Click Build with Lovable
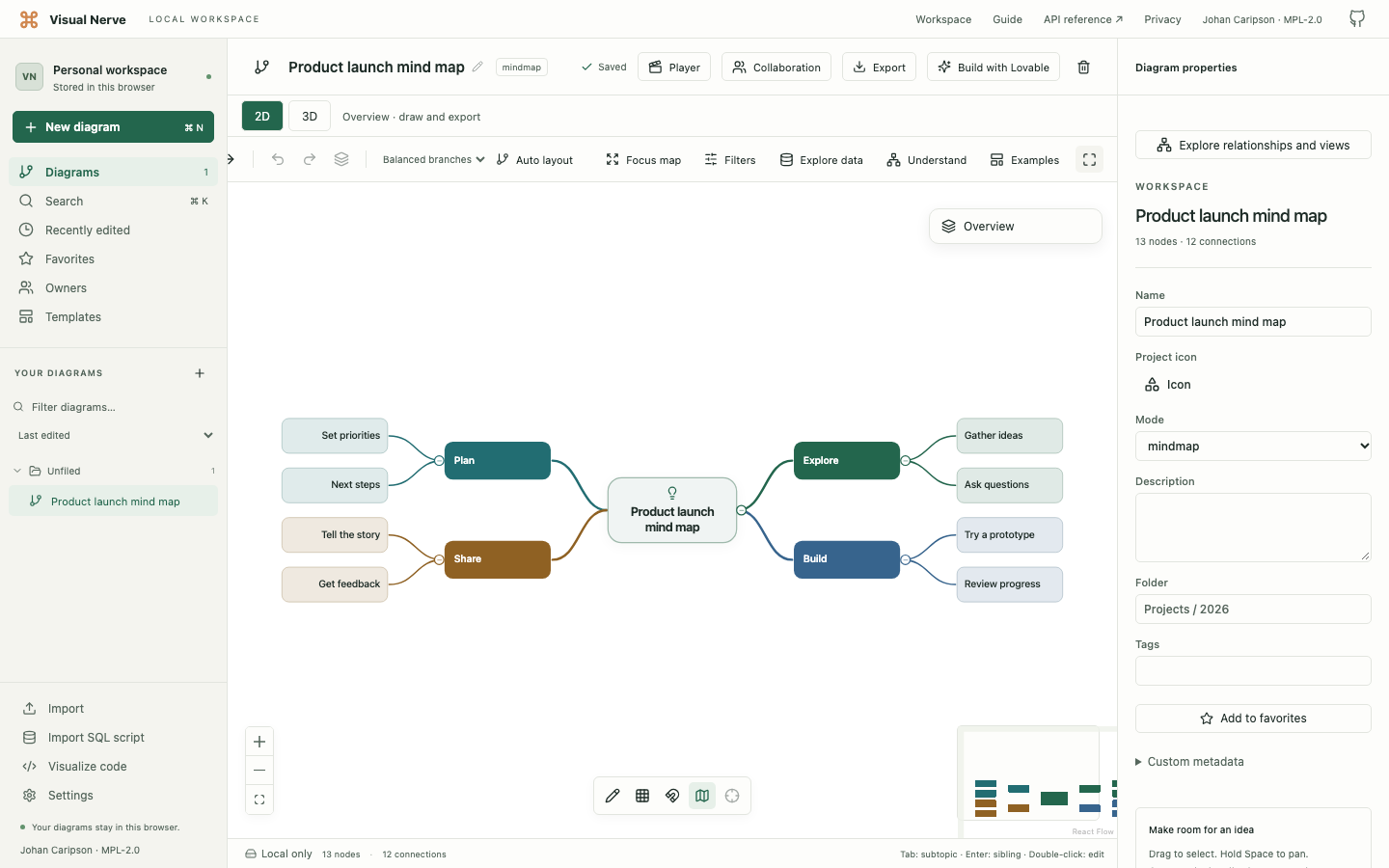 994,68
